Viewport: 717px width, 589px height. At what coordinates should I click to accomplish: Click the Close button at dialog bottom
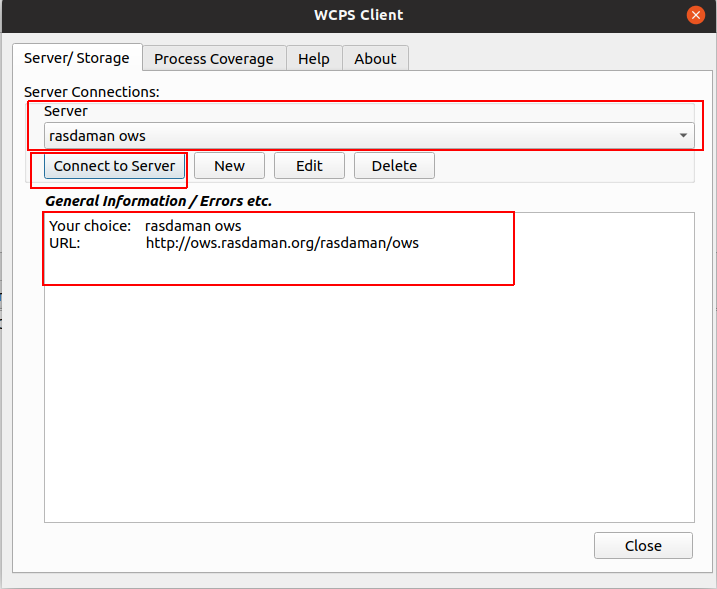643,546
